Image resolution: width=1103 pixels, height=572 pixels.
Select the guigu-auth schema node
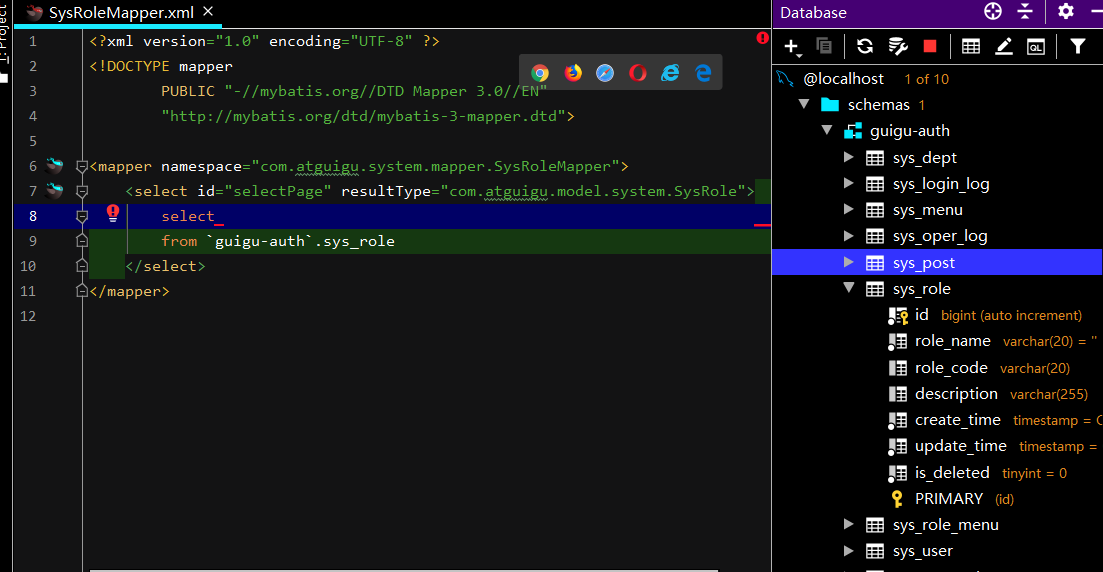pos(910,131)
